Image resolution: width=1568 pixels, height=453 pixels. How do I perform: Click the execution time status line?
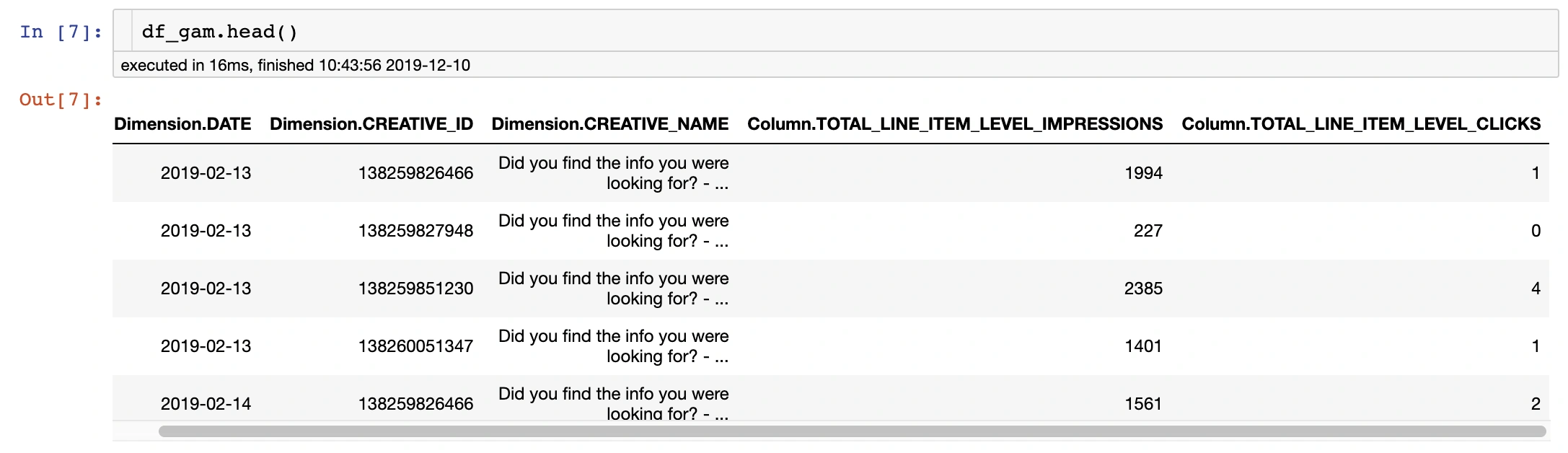(295, 66)
